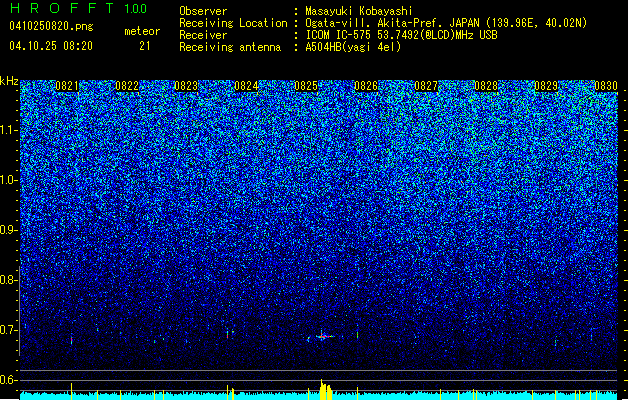The image size is (629, 400).
Task: Click the meteor count value 21
Action: click(145, 46)
